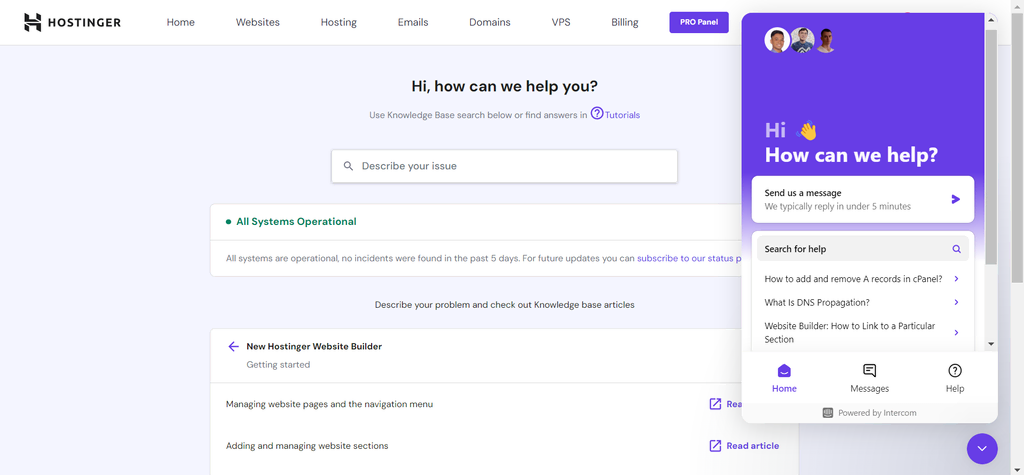Click the Tutorials question mark icon
The image size is (1024, 475).
pos(597,114)
